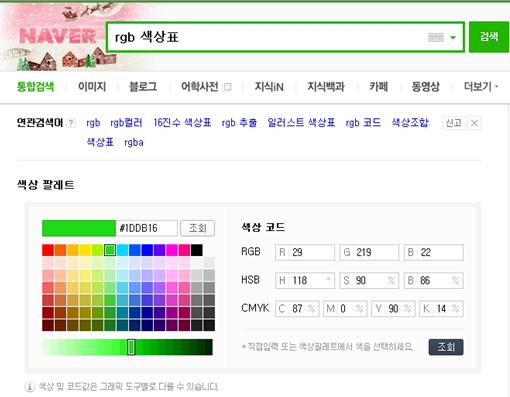Switch to the 동영상 tab
The height and width of the screenshot is (397, 510).
click(425, 87)
